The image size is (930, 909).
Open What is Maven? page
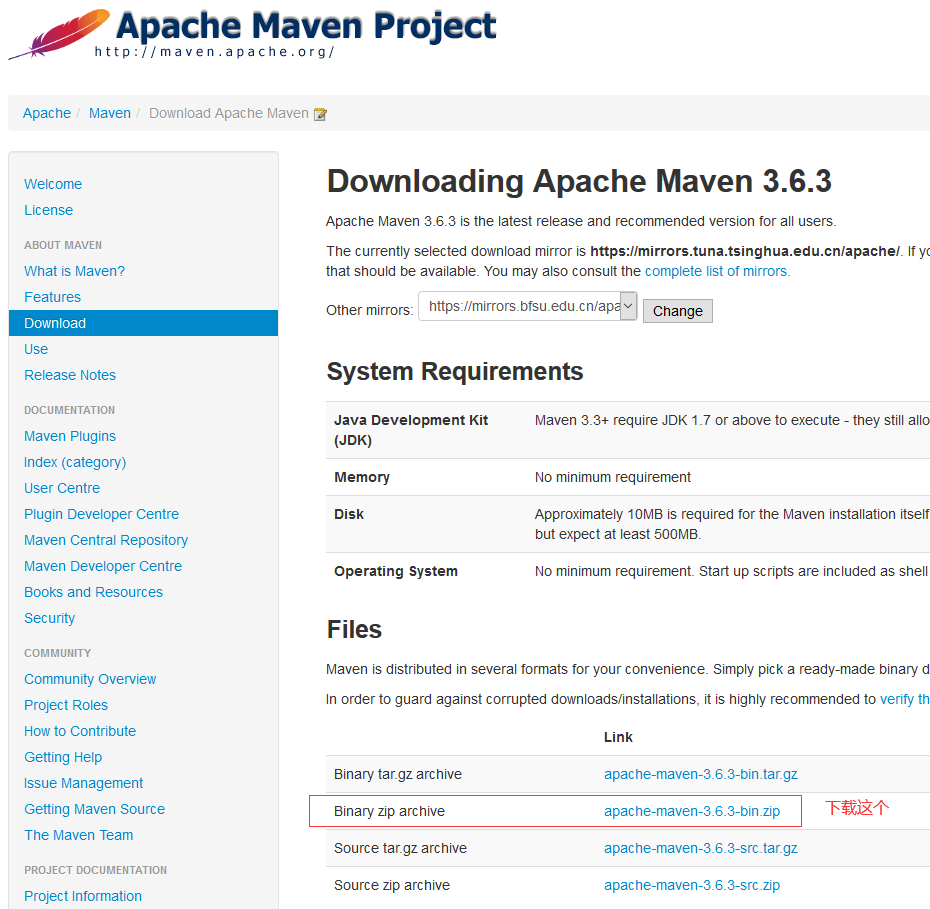[74, 271]
